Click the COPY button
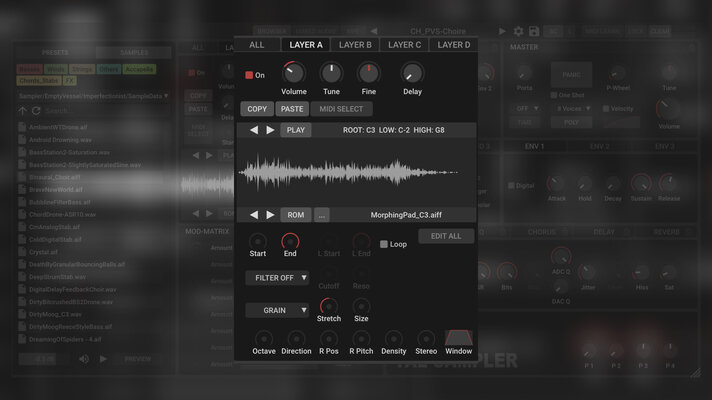Viewport: 712px width, 400px height. coord(257,109)
